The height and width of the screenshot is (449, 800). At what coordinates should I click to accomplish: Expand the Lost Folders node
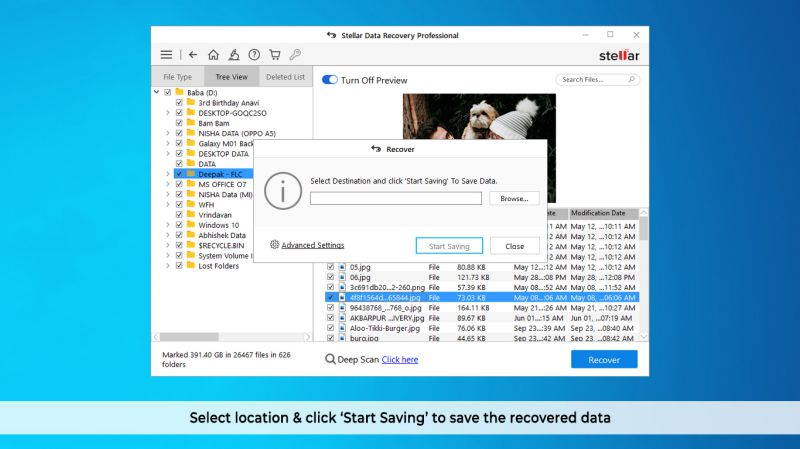point(168,266)
